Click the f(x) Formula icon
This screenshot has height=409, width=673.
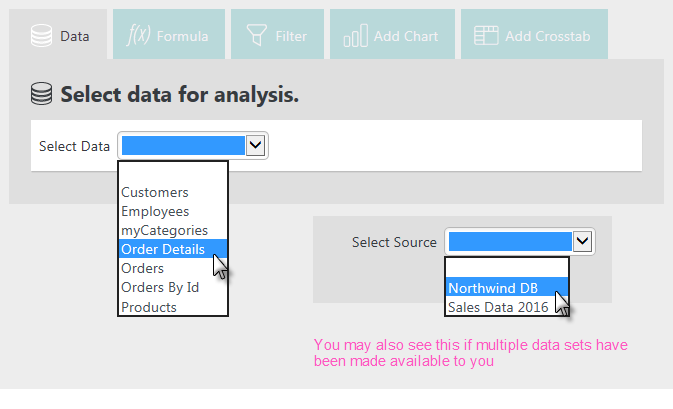click(x=138, y=35)
